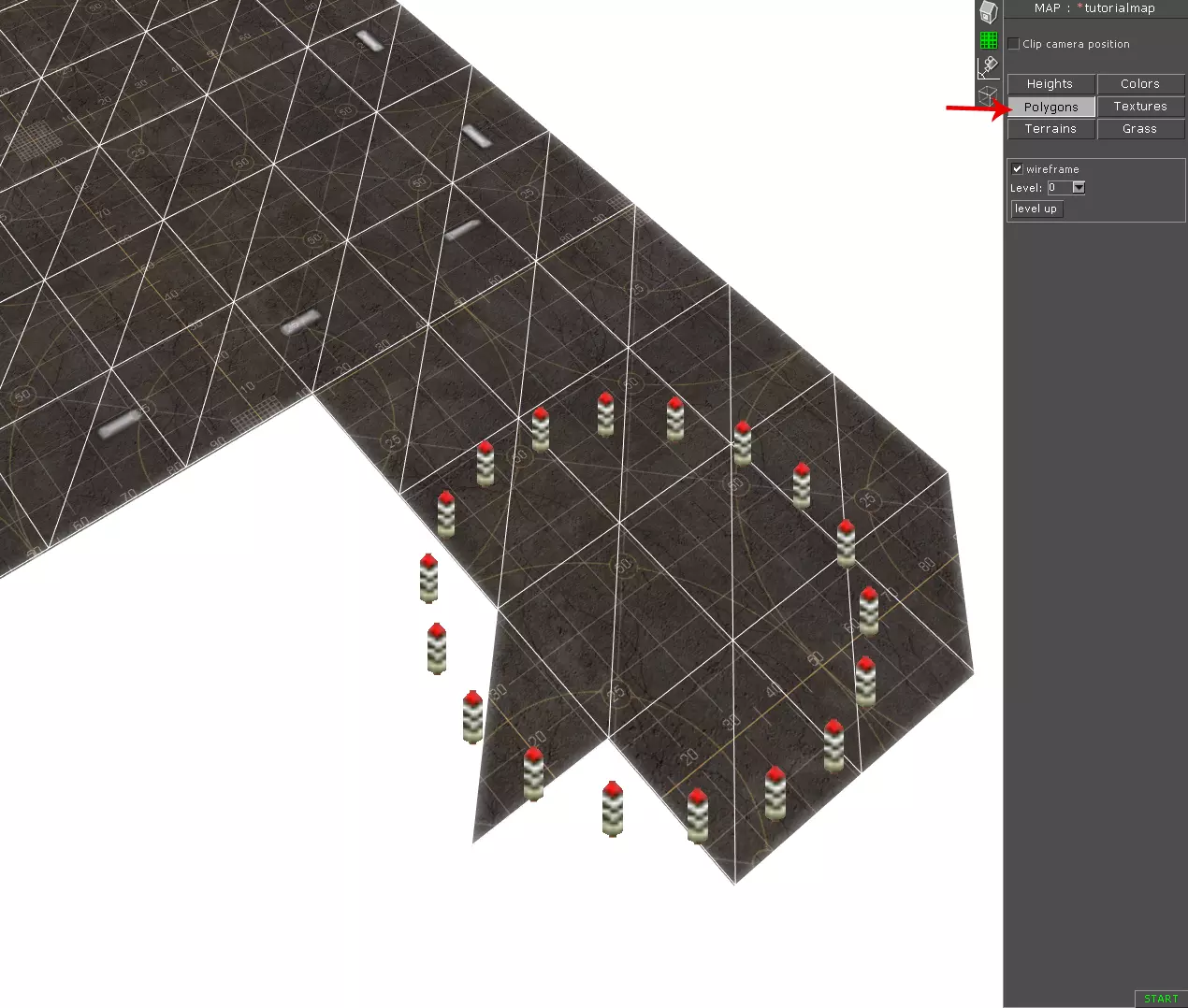Screen dimensions: 1188x1008
Task: Select the house objects mode icon
Action: [x=989, y=12]
